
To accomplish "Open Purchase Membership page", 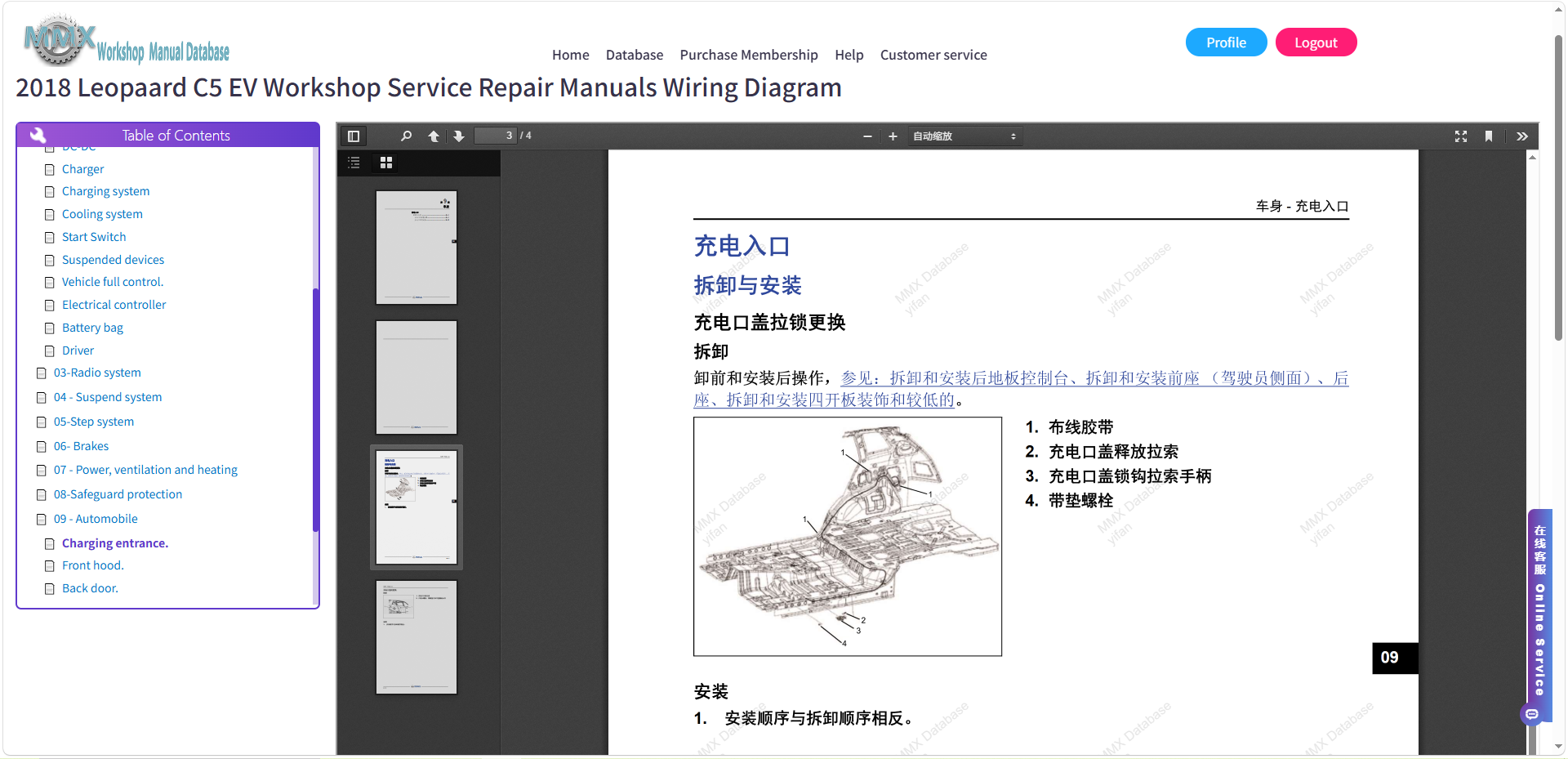I will 749,55.
